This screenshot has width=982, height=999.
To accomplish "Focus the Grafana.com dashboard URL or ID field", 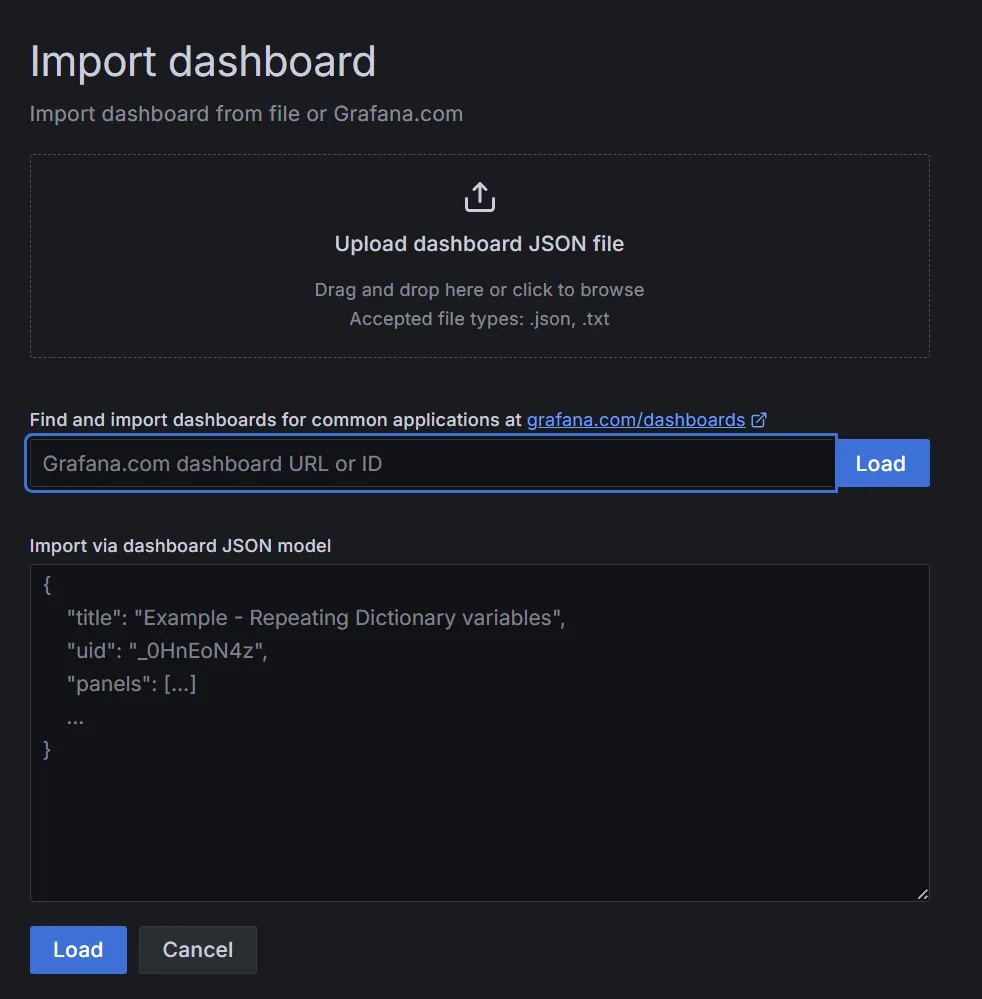I will 431,463.
